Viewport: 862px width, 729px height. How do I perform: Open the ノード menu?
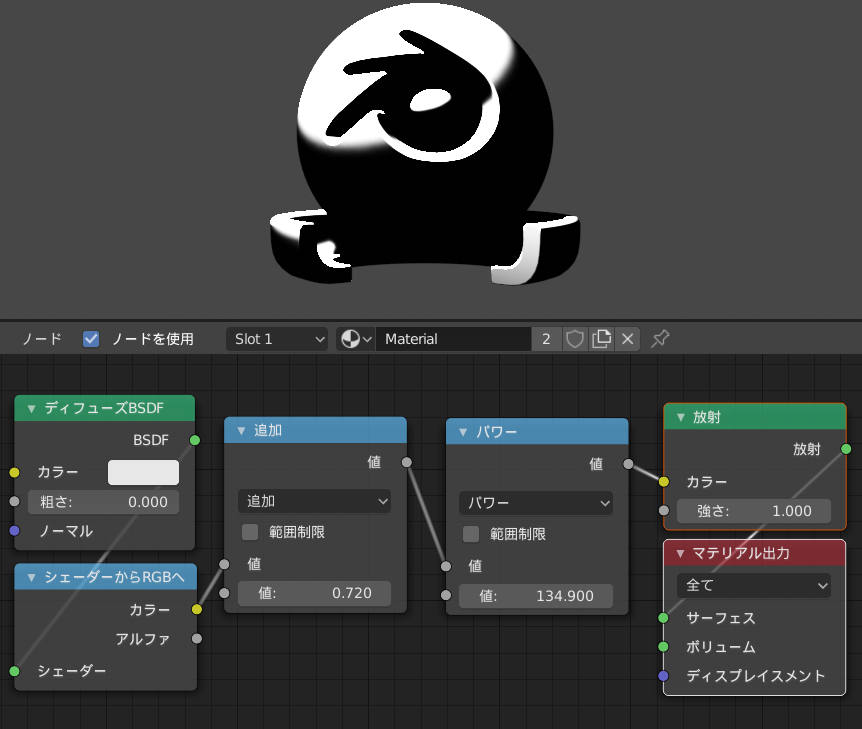tap(42, 339)
